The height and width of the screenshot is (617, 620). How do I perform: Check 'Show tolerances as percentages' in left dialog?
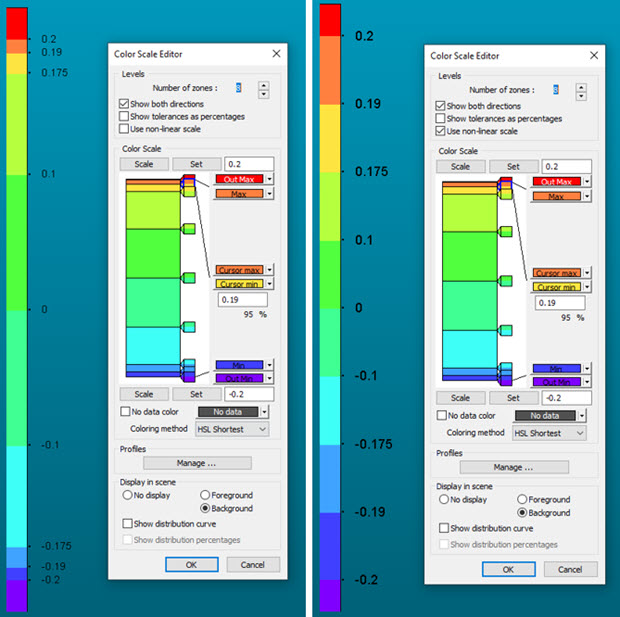(x=124, y=117)
